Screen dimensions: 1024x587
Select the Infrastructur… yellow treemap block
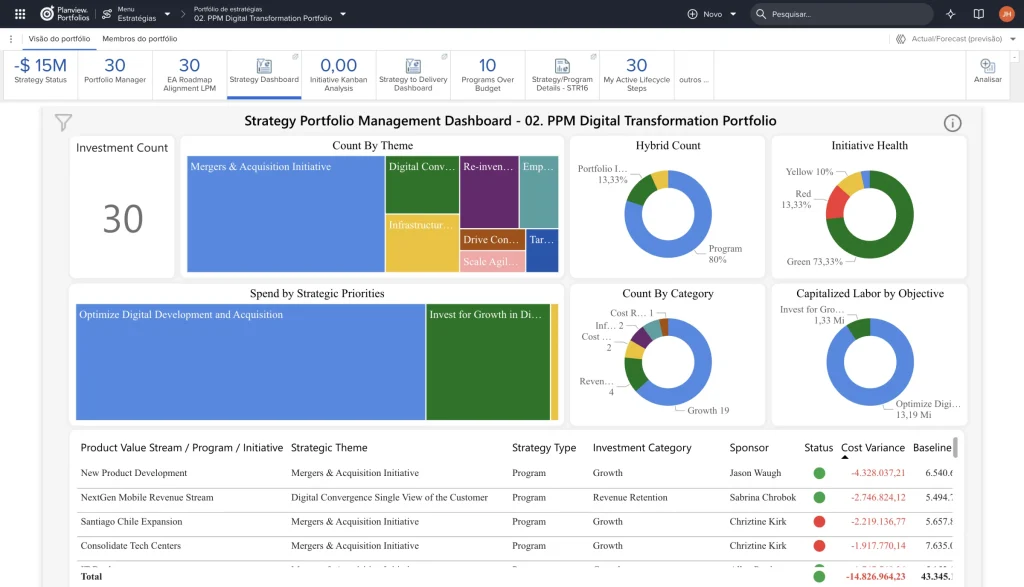[x=422, y=243]
